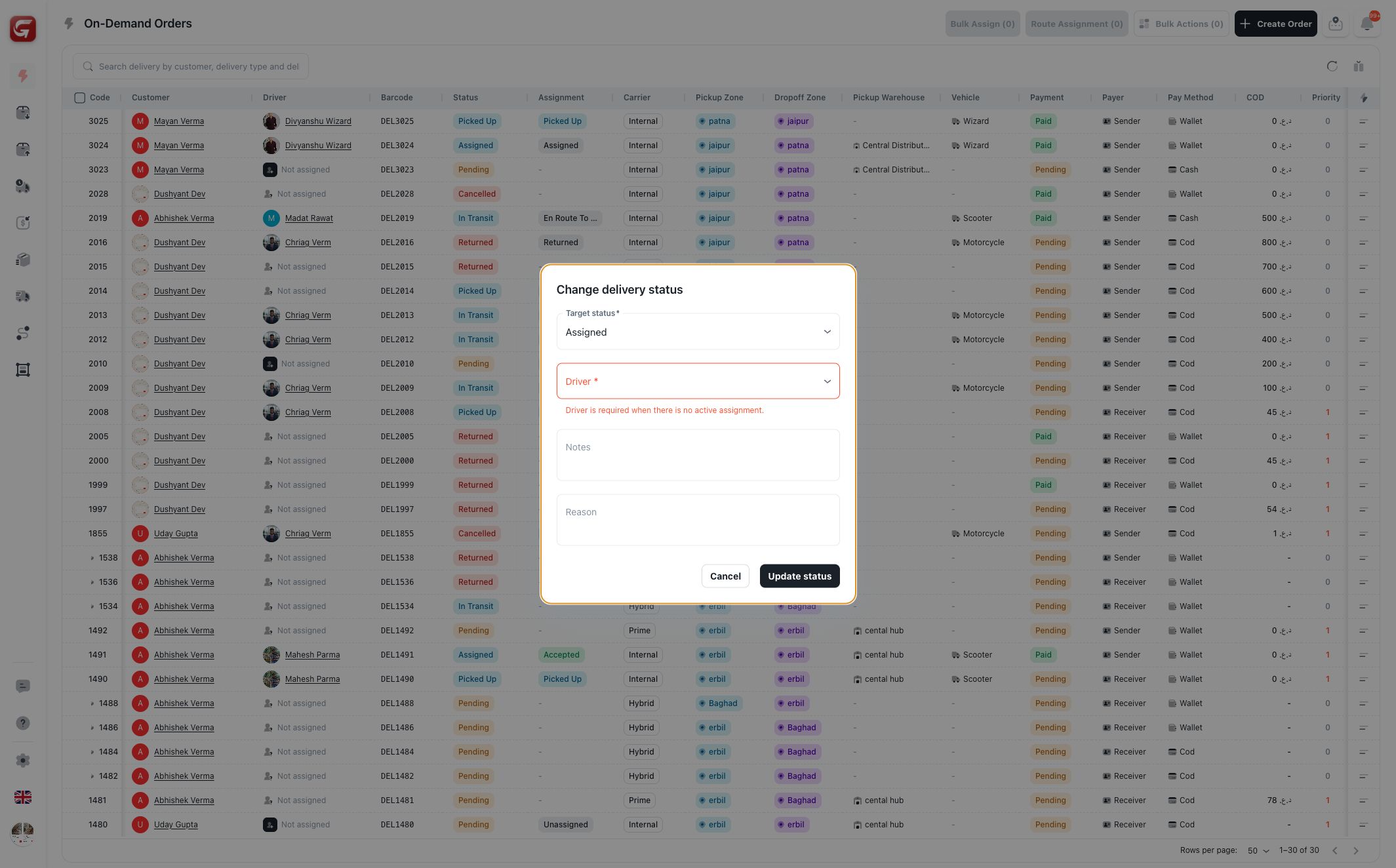
Task: Click the Create Order button
Action: [1275, 24]
